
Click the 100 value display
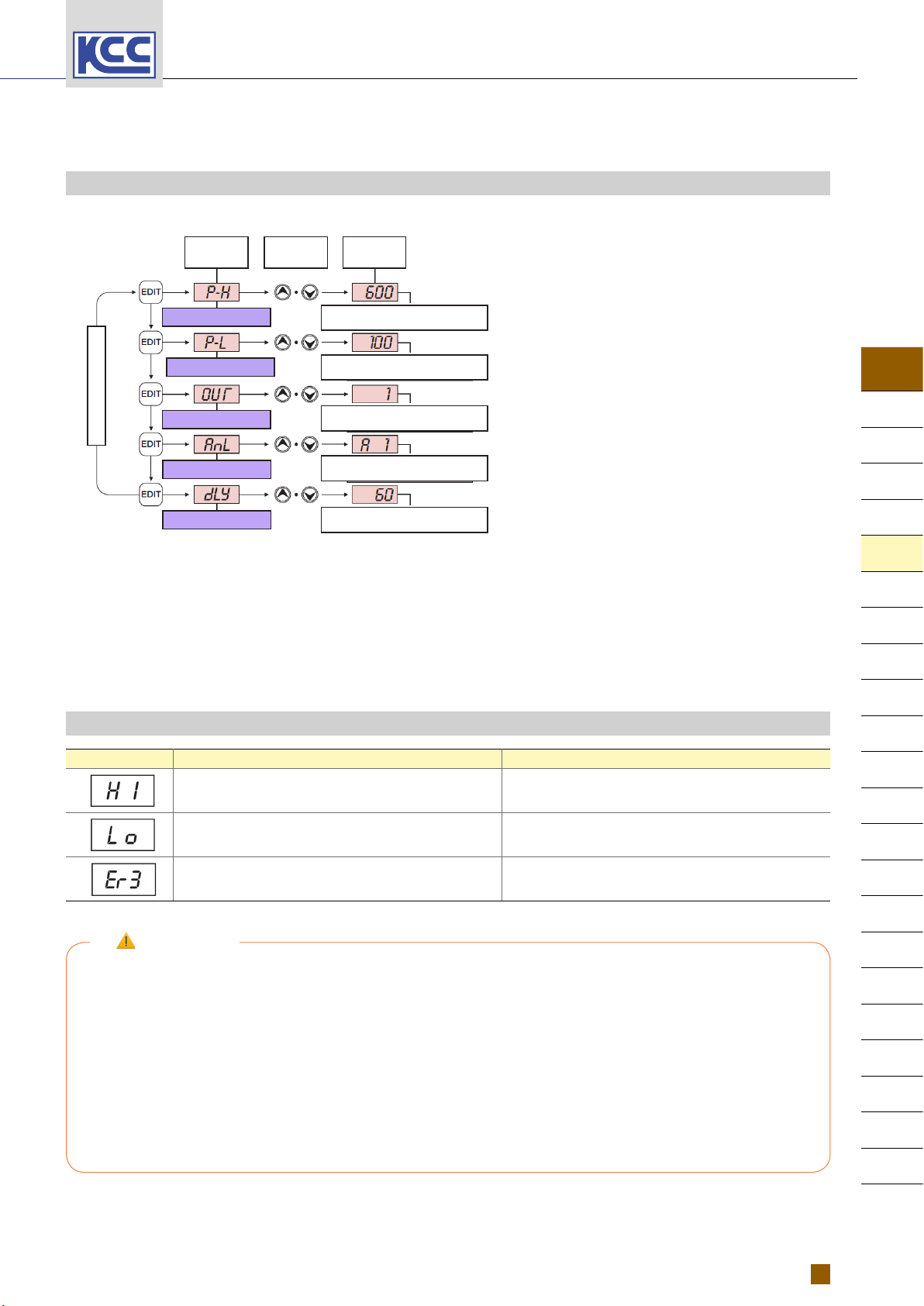click(375, 343)
